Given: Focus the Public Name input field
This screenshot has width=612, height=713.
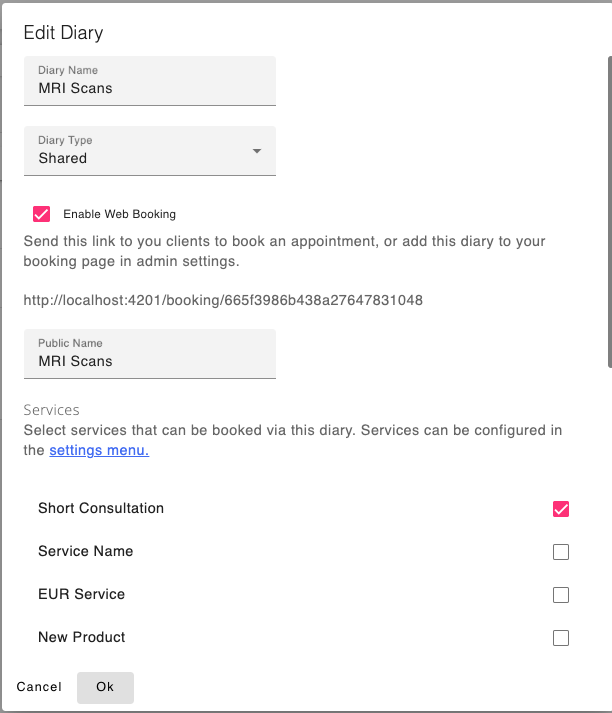Looking at the screenshot, I should [x=150, y=361].
